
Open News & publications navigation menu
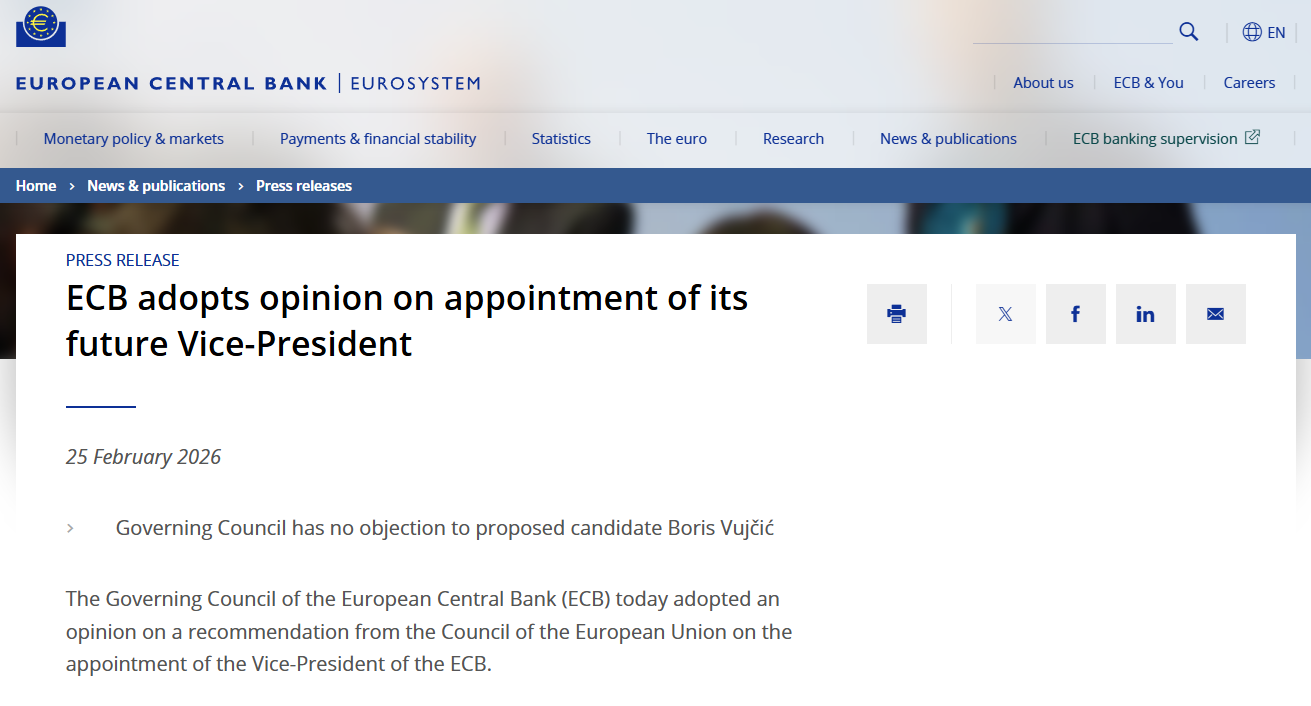pyautogui.click(x=948, y=139)
